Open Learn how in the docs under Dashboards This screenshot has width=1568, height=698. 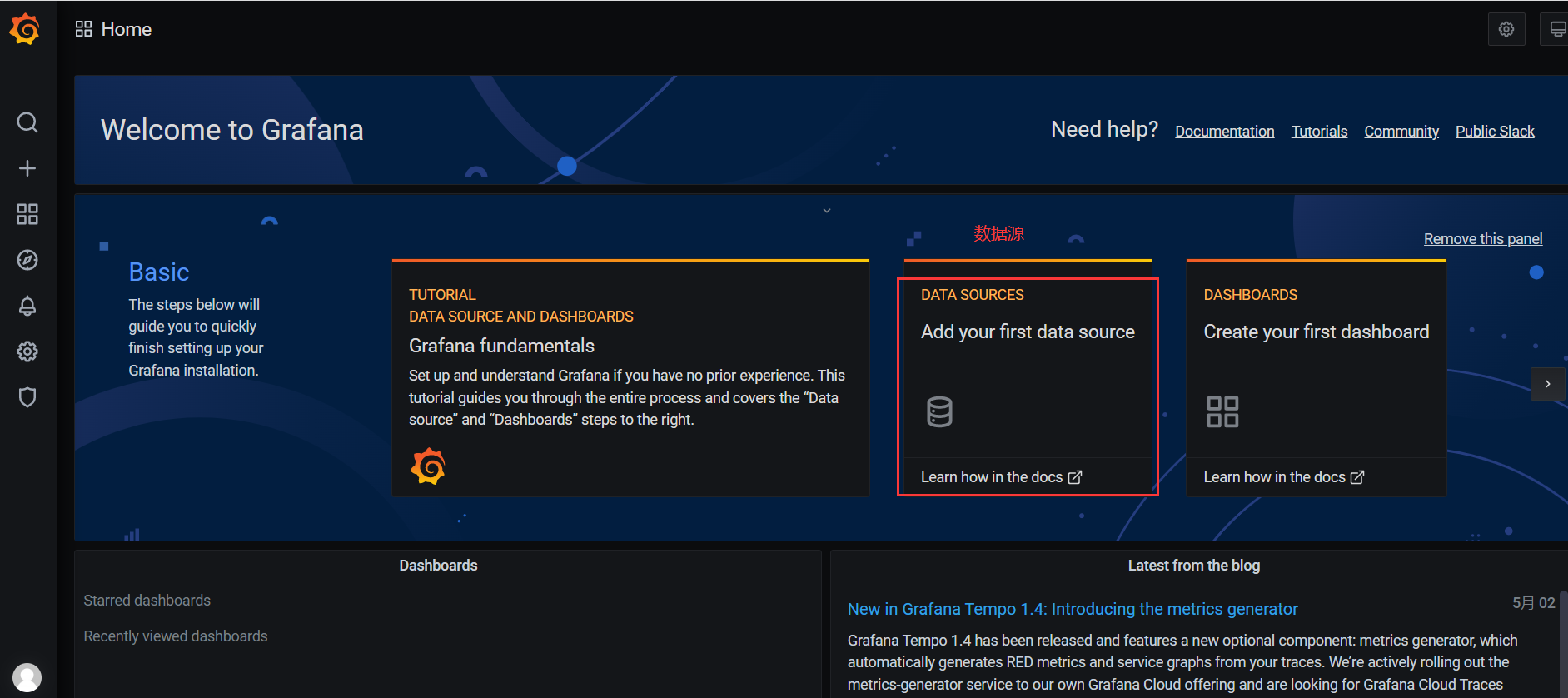click(1283, 477)
